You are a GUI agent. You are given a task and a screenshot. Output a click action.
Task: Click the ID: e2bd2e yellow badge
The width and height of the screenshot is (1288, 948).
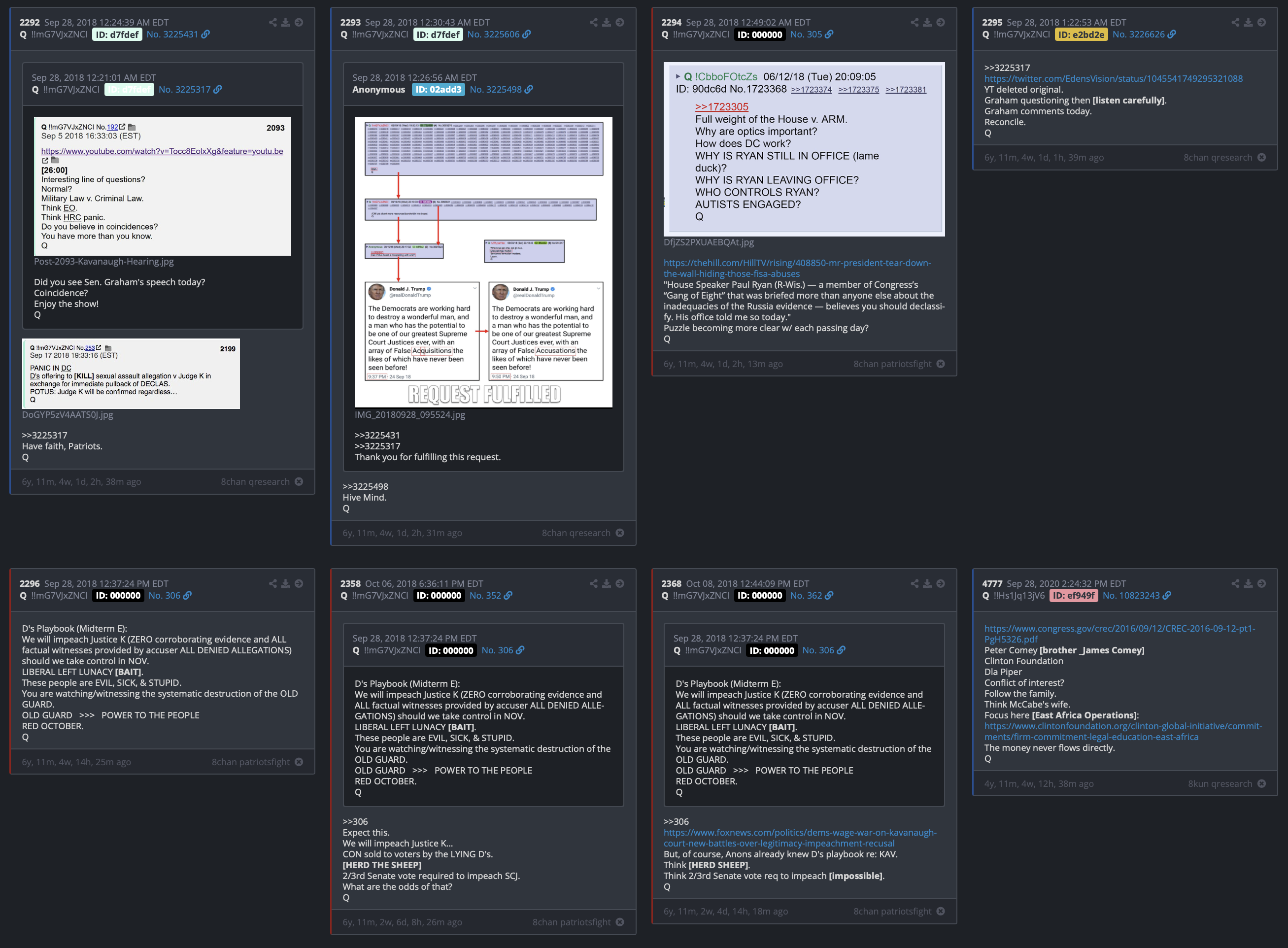pyautogui.click(x=1081, y=34)
